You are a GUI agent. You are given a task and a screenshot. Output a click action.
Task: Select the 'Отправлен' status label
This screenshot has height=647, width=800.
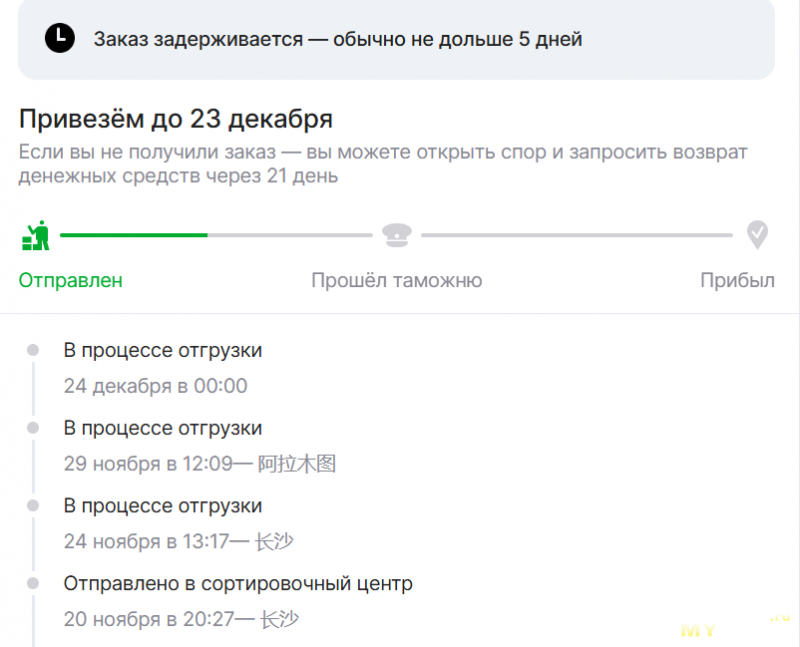[x=71, y=280]
